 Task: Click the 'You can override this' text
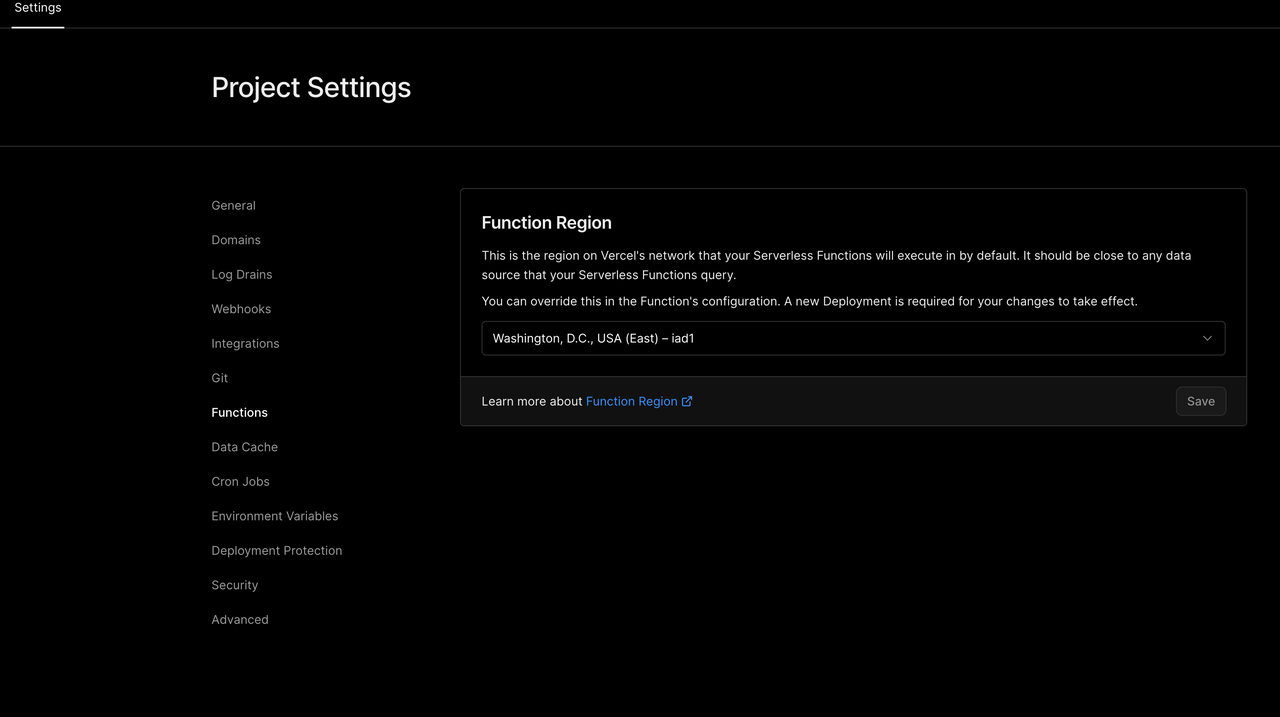click(x=809, y=301)
